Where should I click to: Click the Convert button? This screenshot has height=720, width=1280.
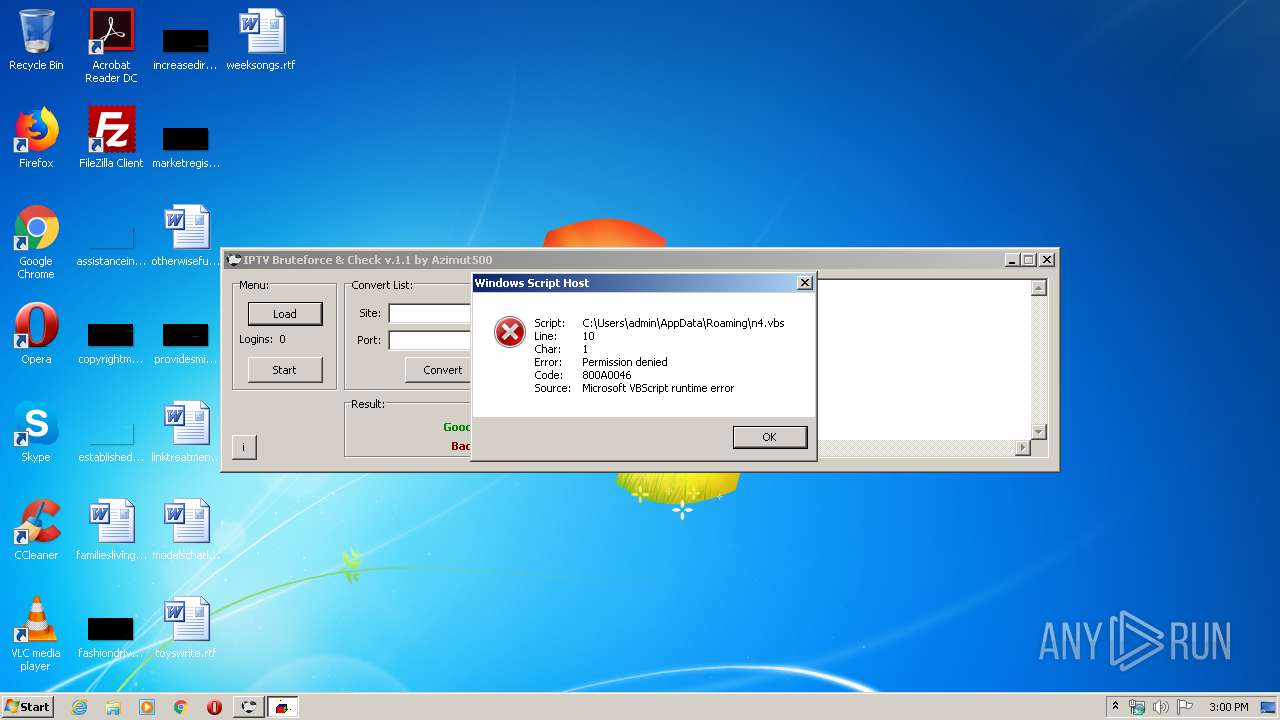[x=439, y=369]
